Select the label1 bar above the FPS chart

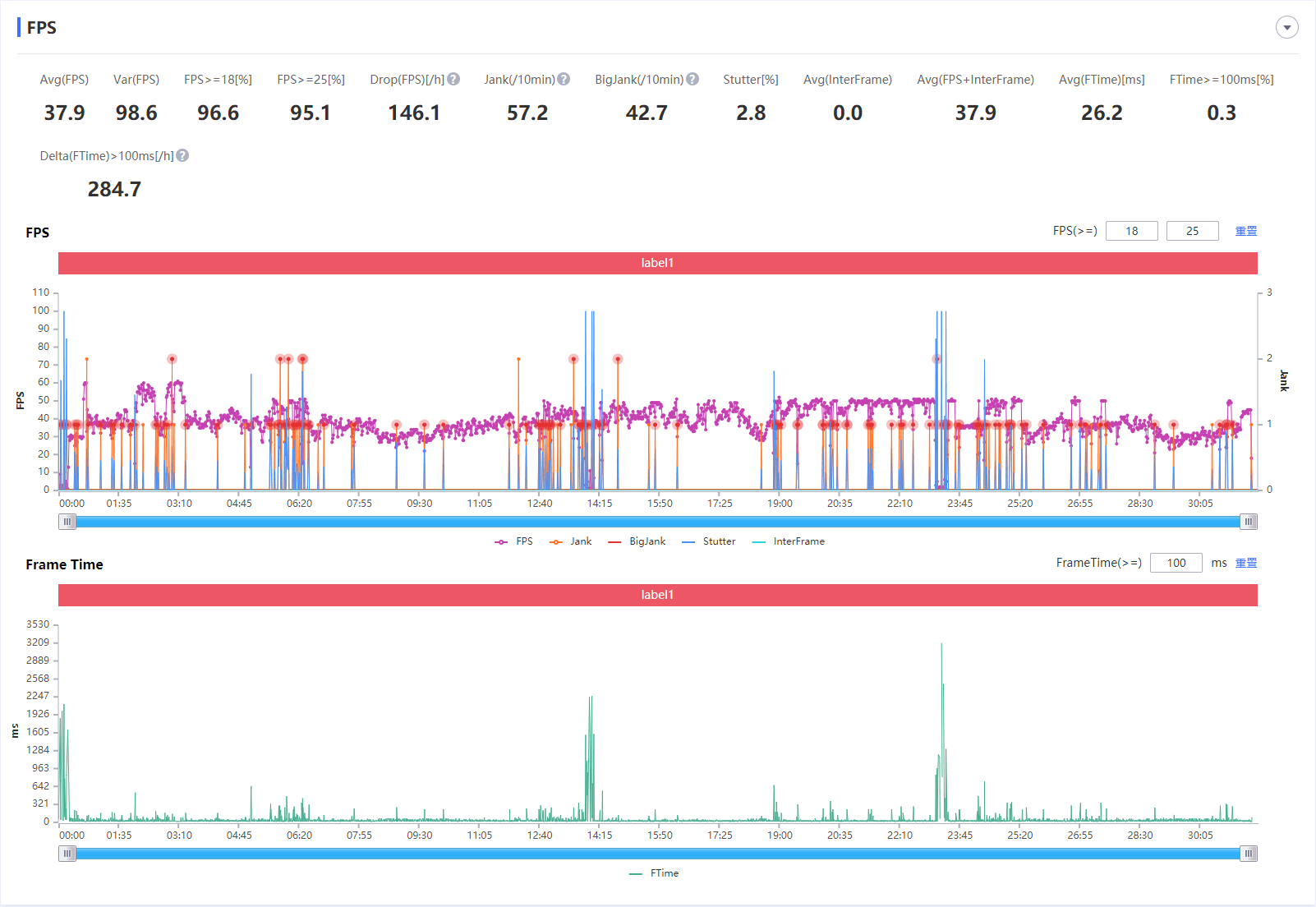click(x=658, y=263)
